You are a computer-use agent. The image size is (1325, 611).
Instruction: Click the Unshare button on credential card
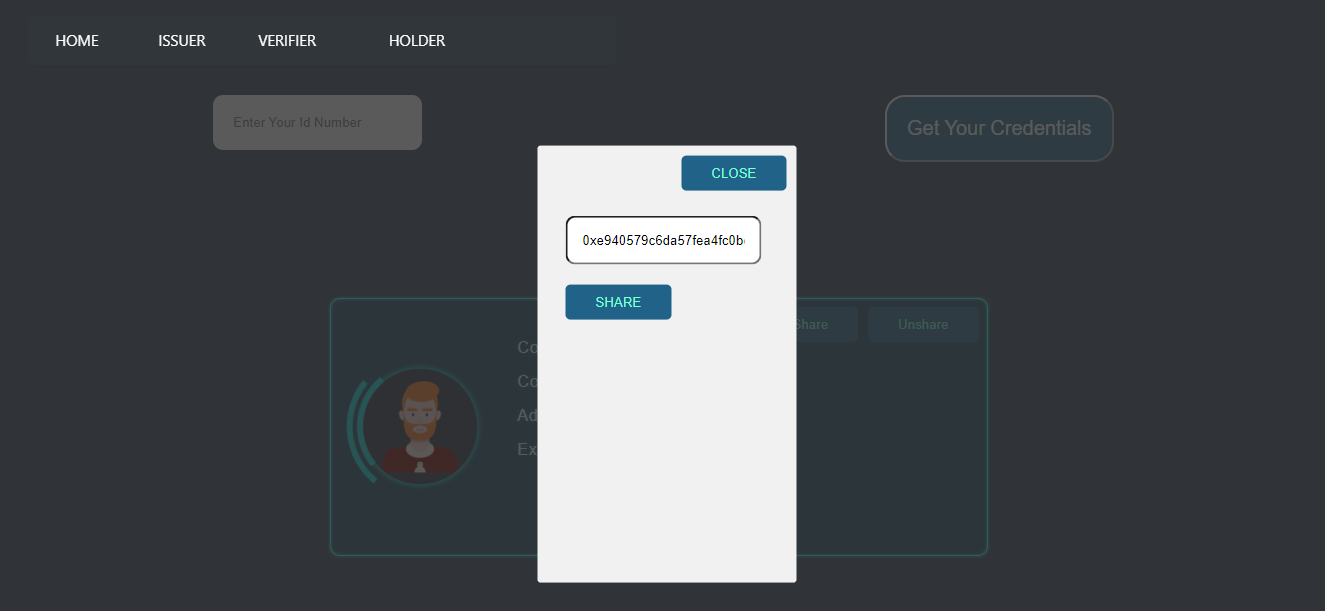923,325
